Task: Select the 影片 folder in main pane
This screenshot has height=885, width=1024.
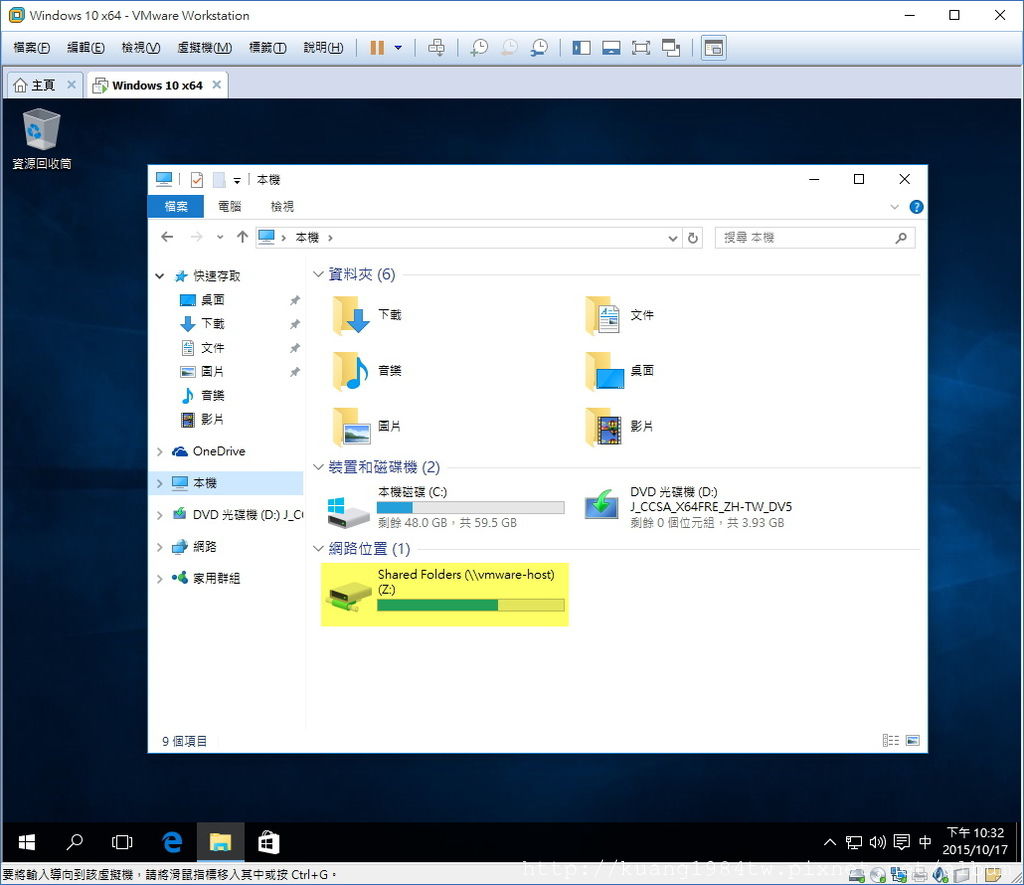Action: 620,426
